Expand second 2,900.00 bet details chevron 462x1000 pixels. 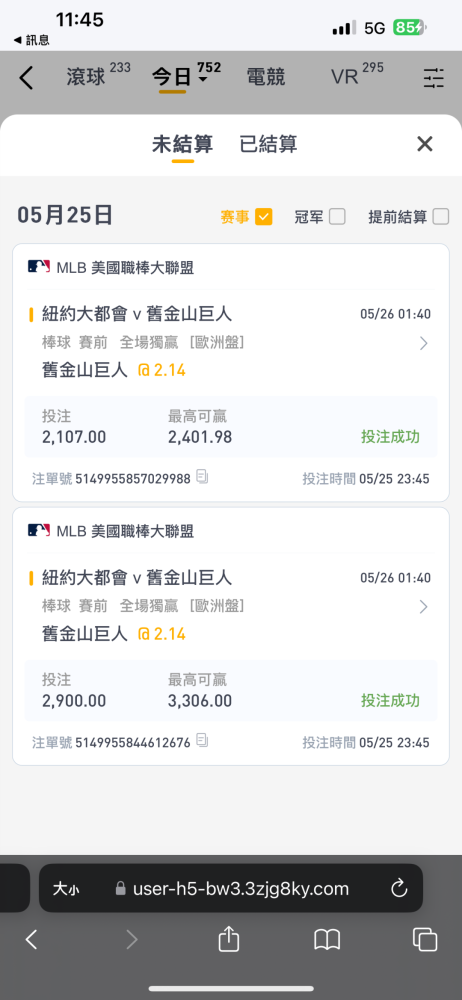tap(424, 607)
